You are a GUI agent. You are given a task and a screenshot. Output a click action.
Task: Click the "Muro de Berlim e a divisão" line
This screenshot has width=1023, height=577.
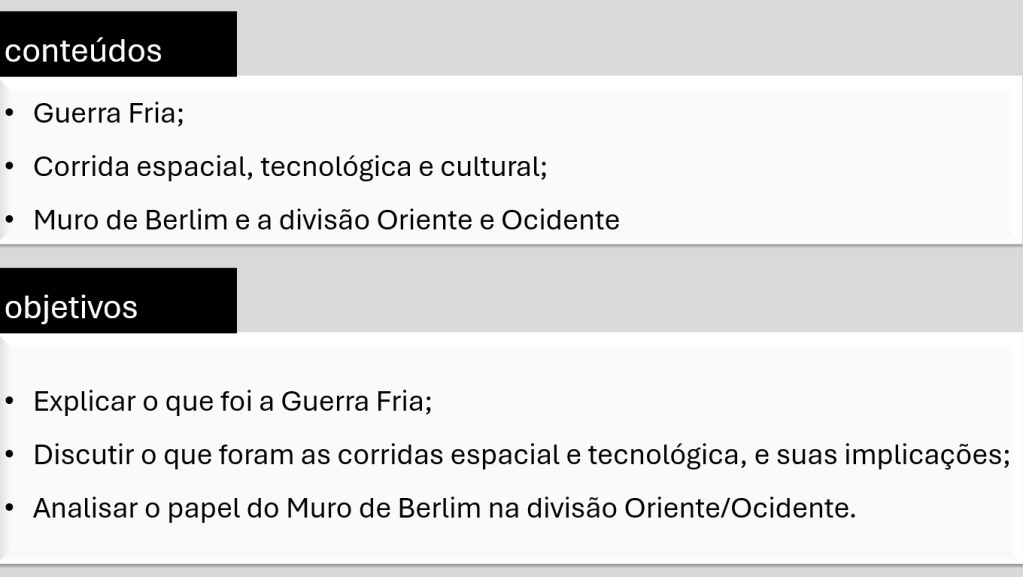(x=326, y=219)
